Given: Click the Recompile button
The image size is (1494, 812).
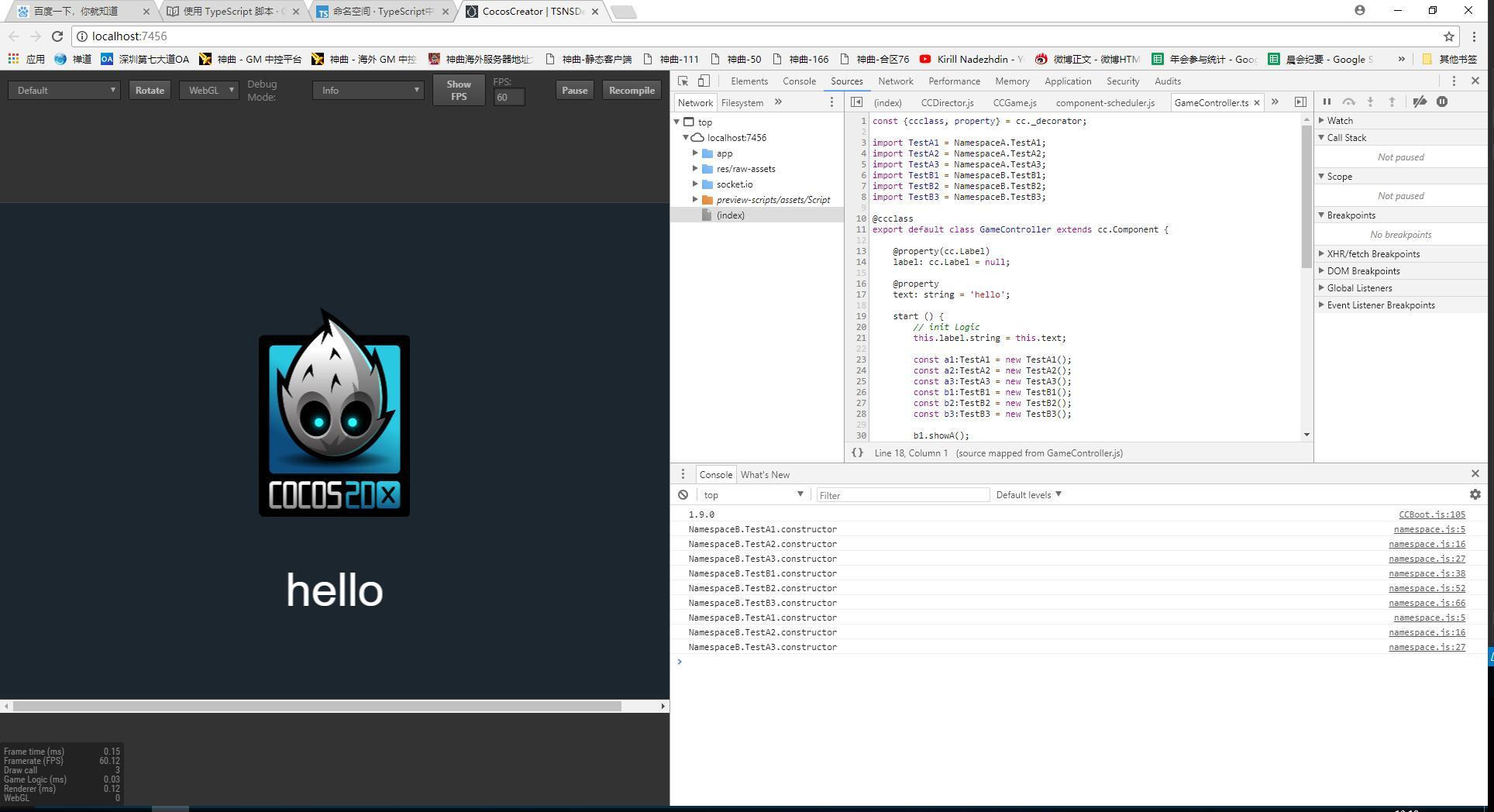Looking at the screenshot, I should click(632, 91).
